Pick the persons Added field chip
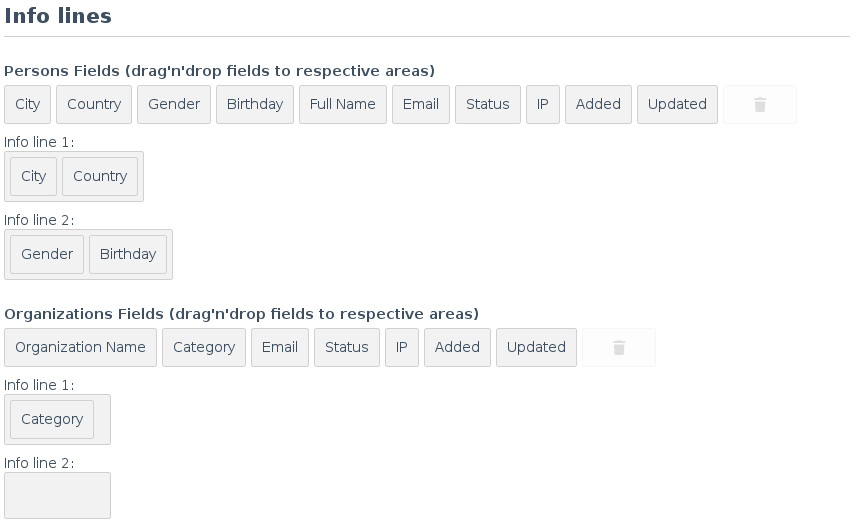The image size is (858, 525). [x=598, y=104]
